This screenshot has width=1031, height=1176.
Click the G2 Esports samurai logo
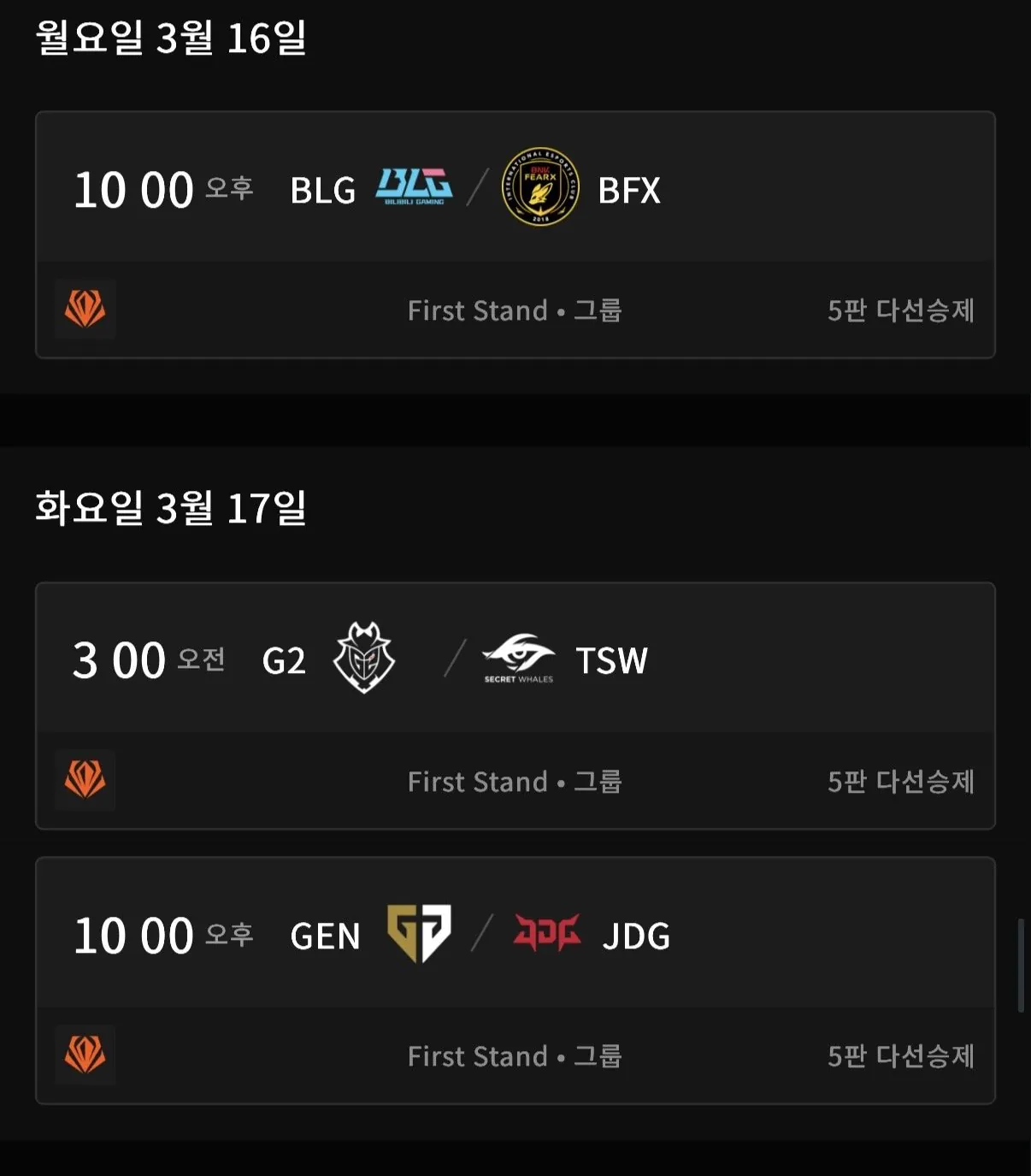click(364, 657)
